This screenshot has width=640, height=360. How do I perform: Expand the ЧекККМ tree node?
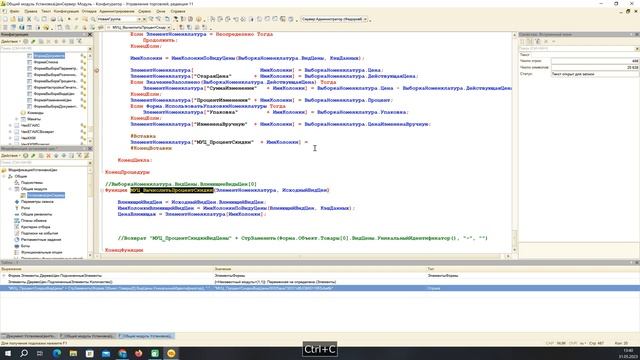[x=11, y=138]
